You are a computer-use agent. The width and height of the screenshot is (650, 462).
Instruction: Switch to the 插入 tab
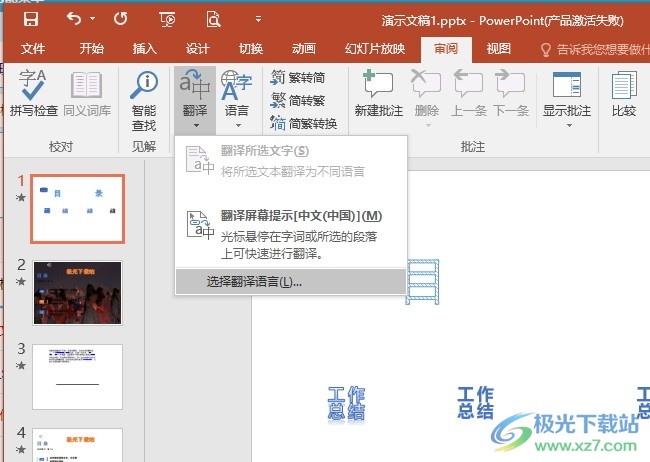145,49
